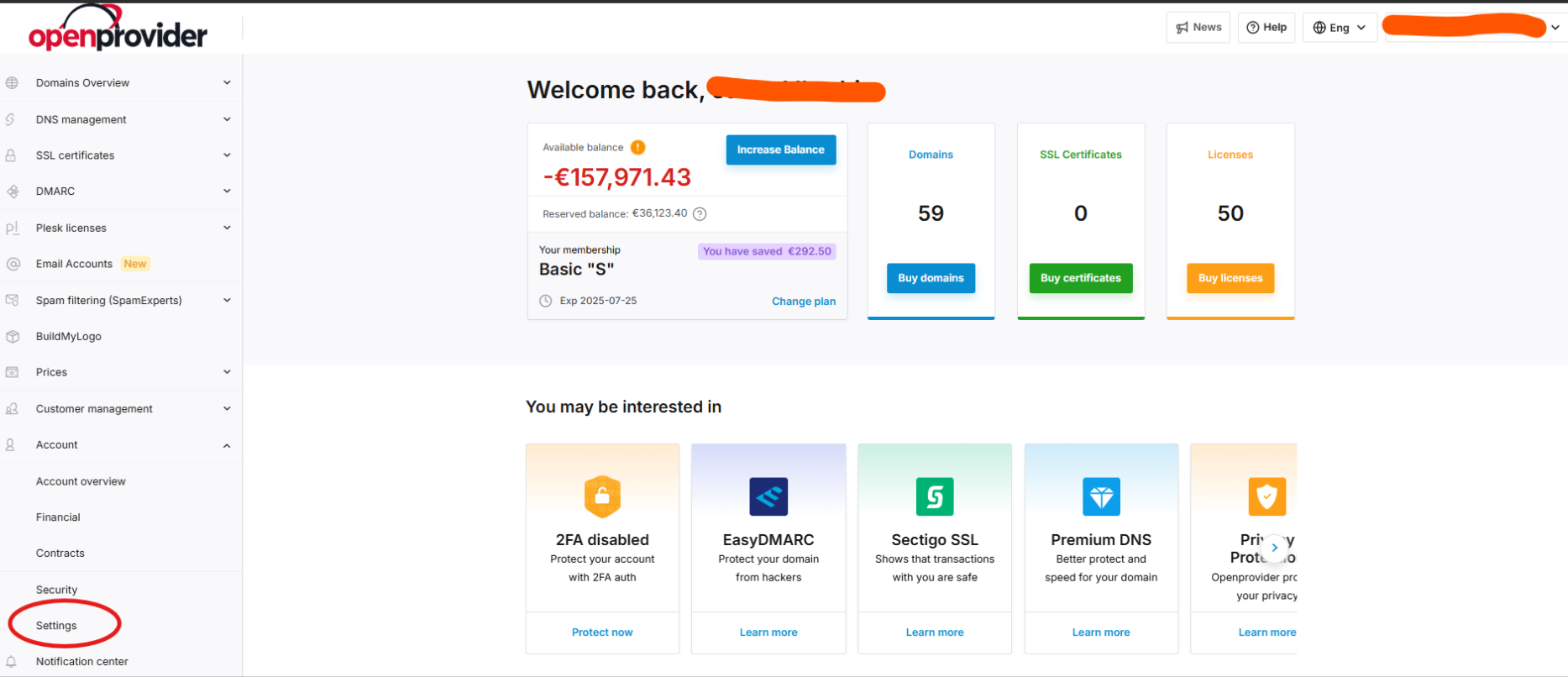
Task: Click the Openprovider logo
Action: [x=118, y=29]
